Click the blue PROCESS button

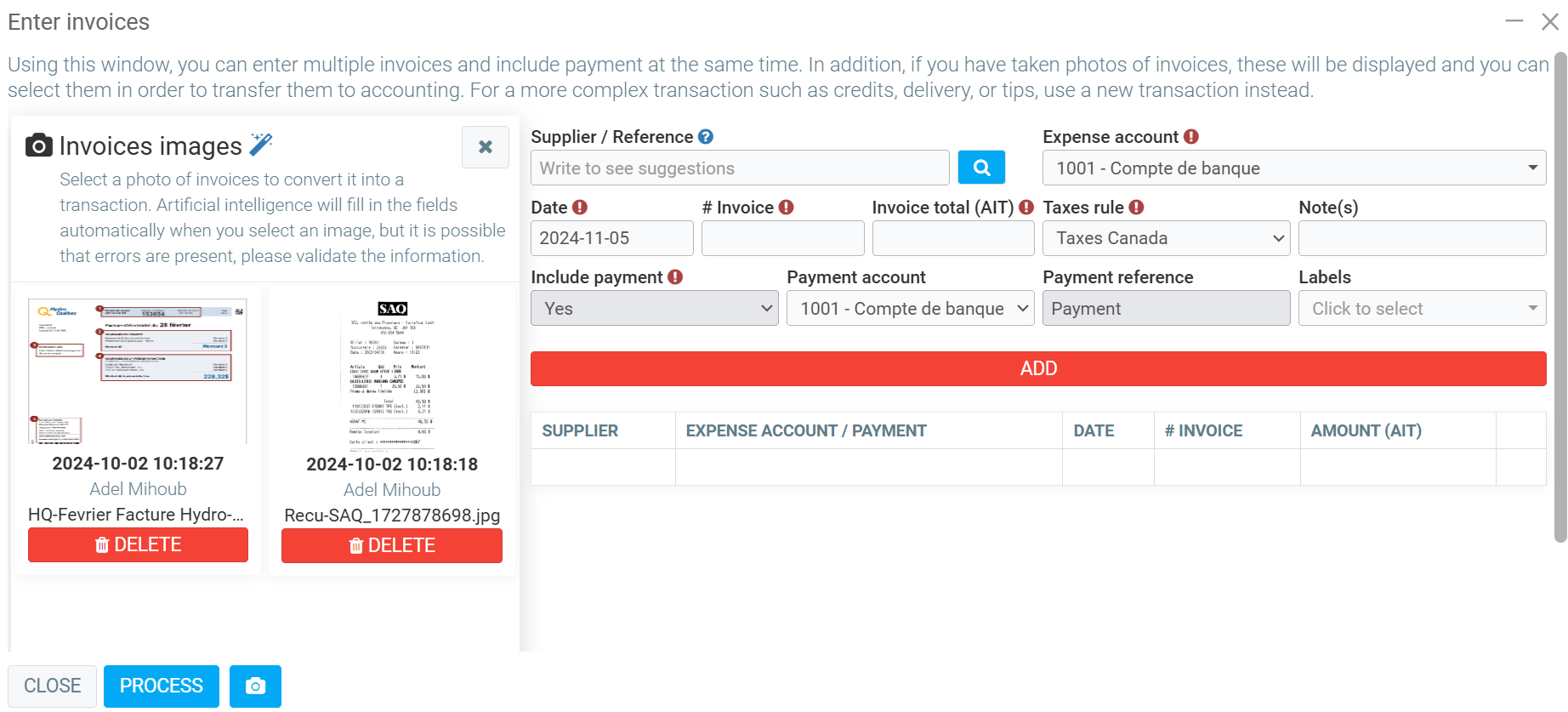162,686
